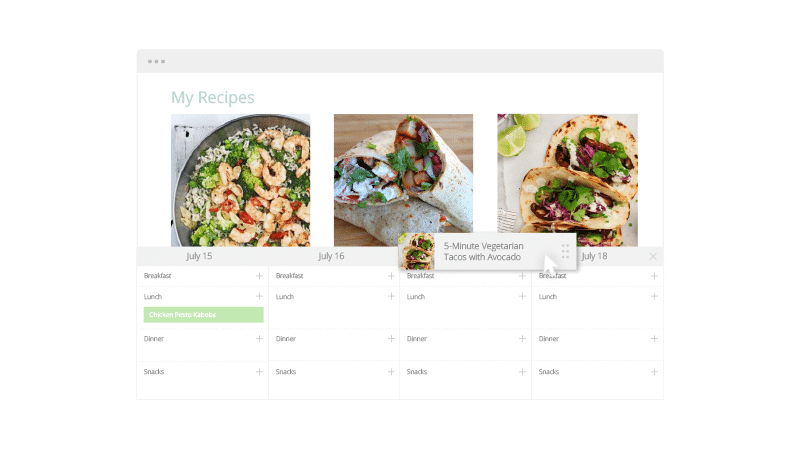Add a breakfast item for July 15

tap(259, 276)
